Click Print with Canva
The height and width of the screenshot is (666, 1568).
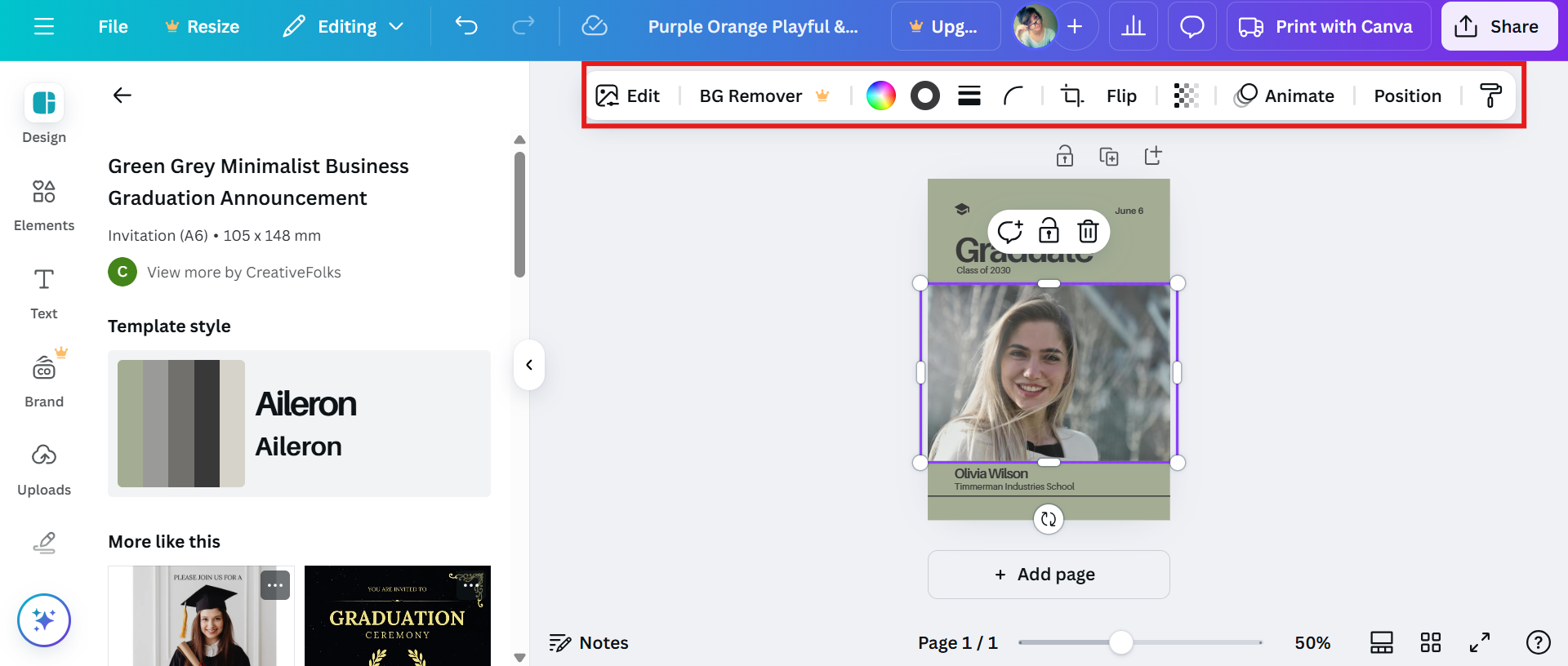pos(1328,27)
